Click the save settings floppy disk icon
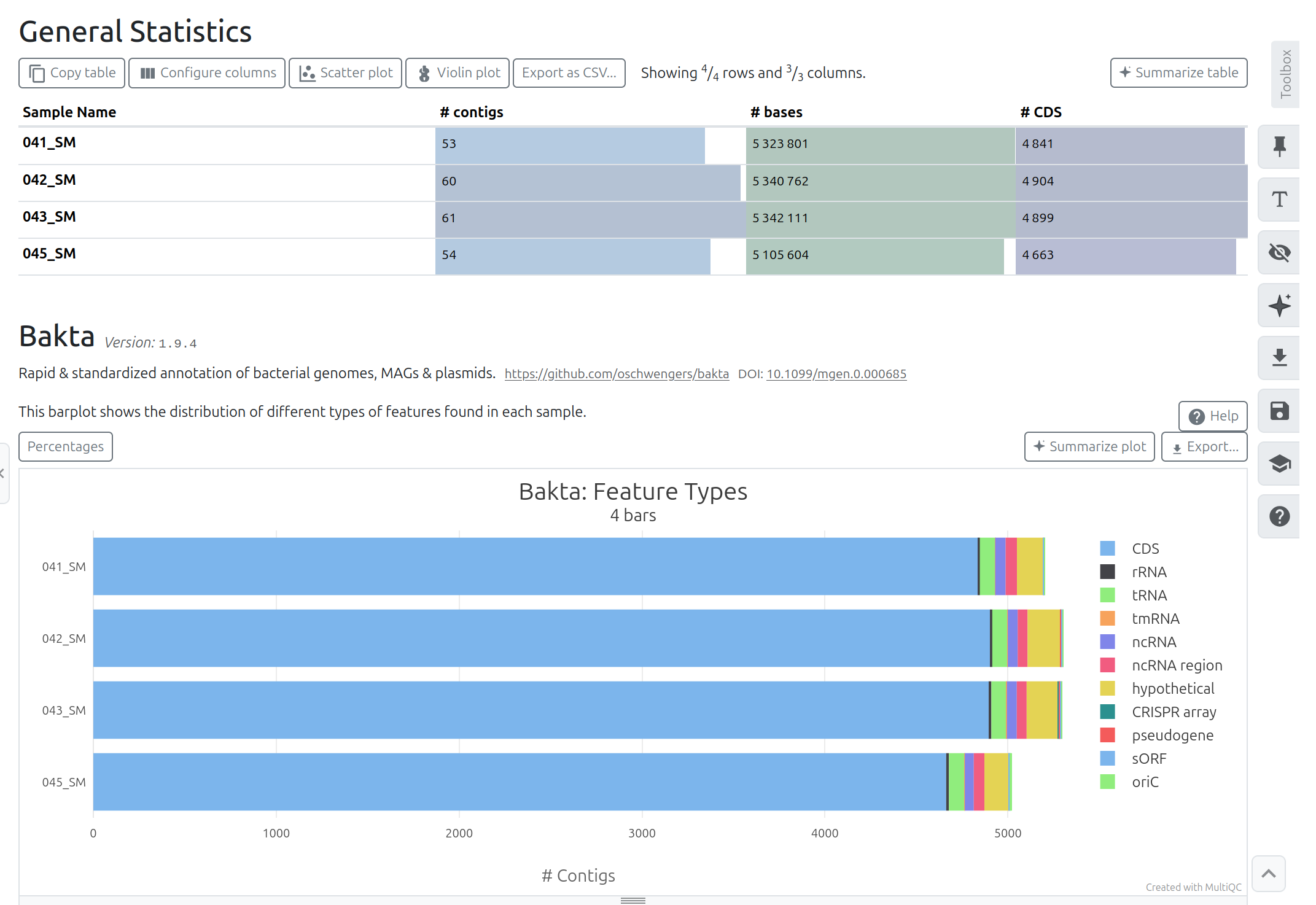This screenshot has height=905, width=1316. point(1279,411)
